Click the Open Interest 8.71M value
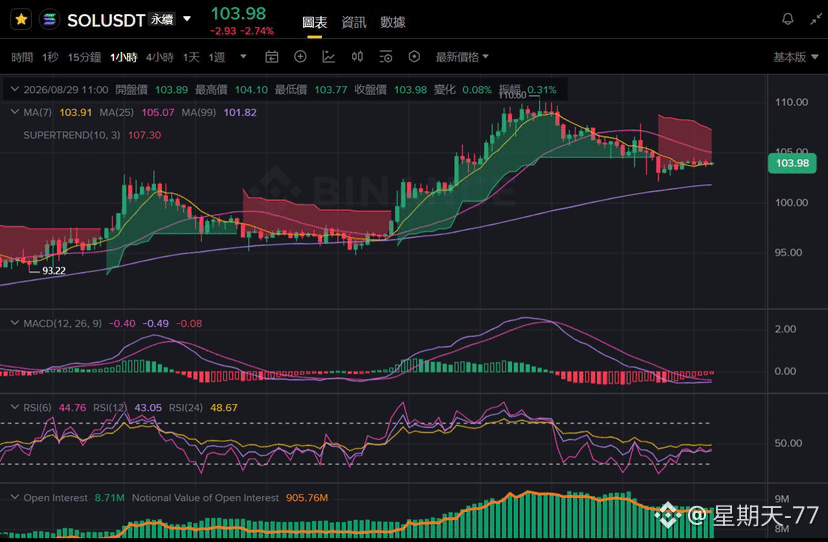Viewport: 828px width, 542px height. [109, 498]
